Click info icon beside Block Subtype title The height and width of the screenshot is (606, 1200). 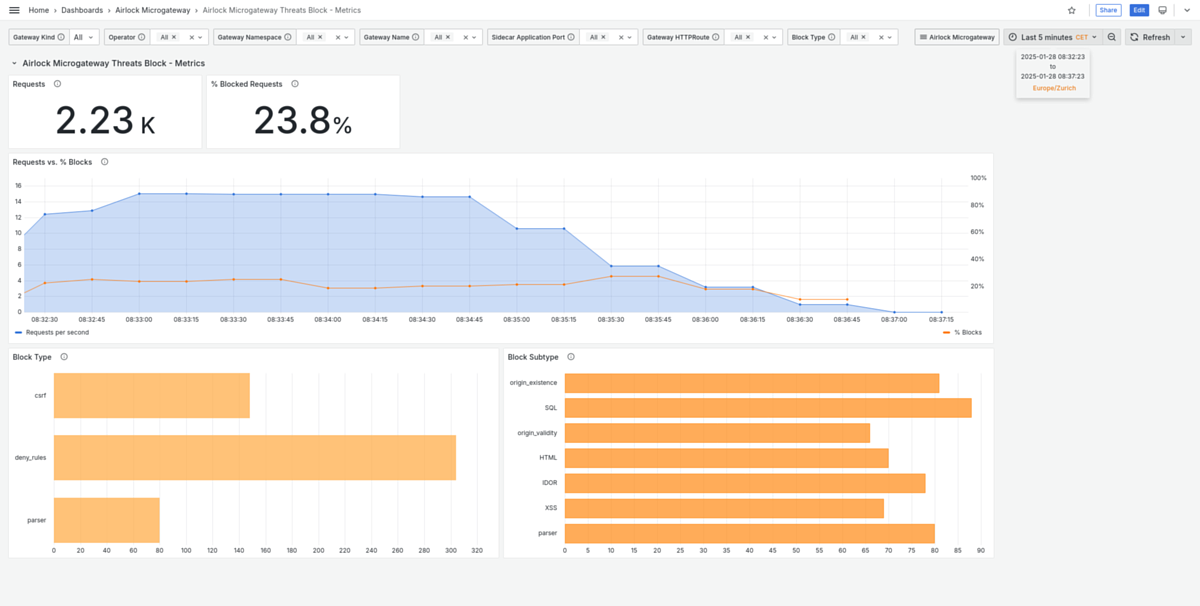click(571, 357)
